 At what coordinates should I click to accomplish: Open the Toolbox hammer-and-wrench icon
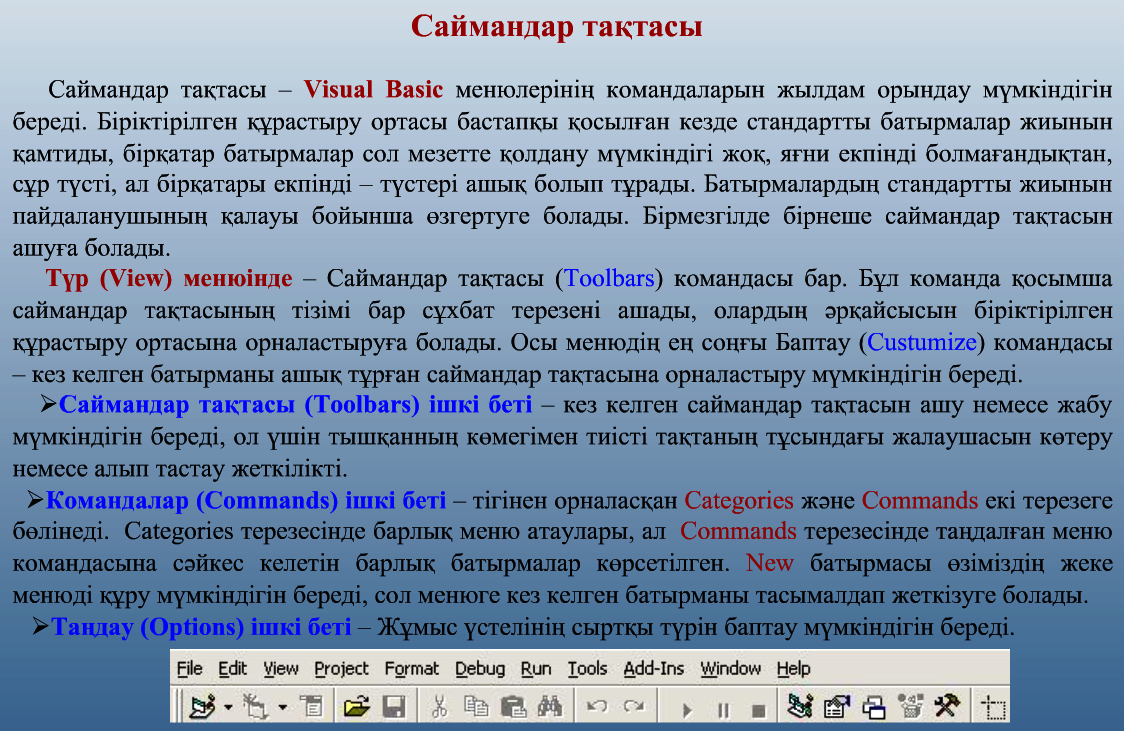[x=947, y=706]
